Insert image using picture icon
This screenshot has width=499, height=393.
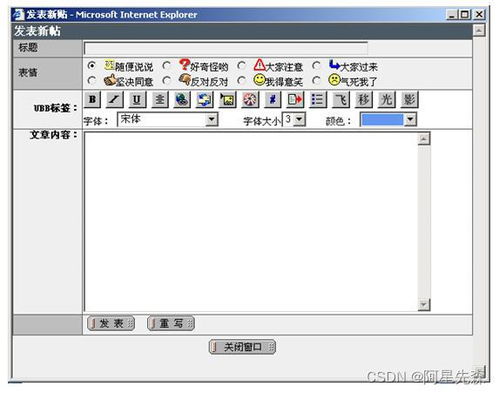228,100
